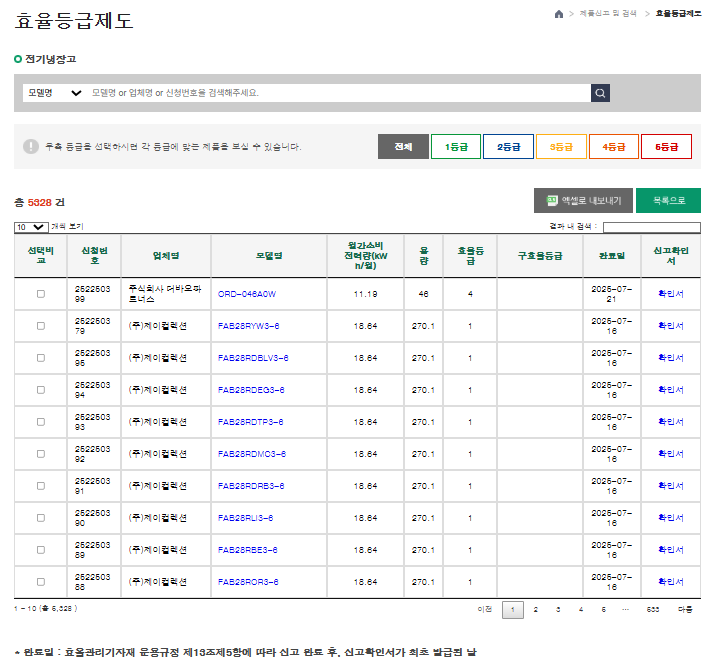The height and width of the screenshot is (669, 714).
Task: Filter by 2등급 grade
Action: 508,147
